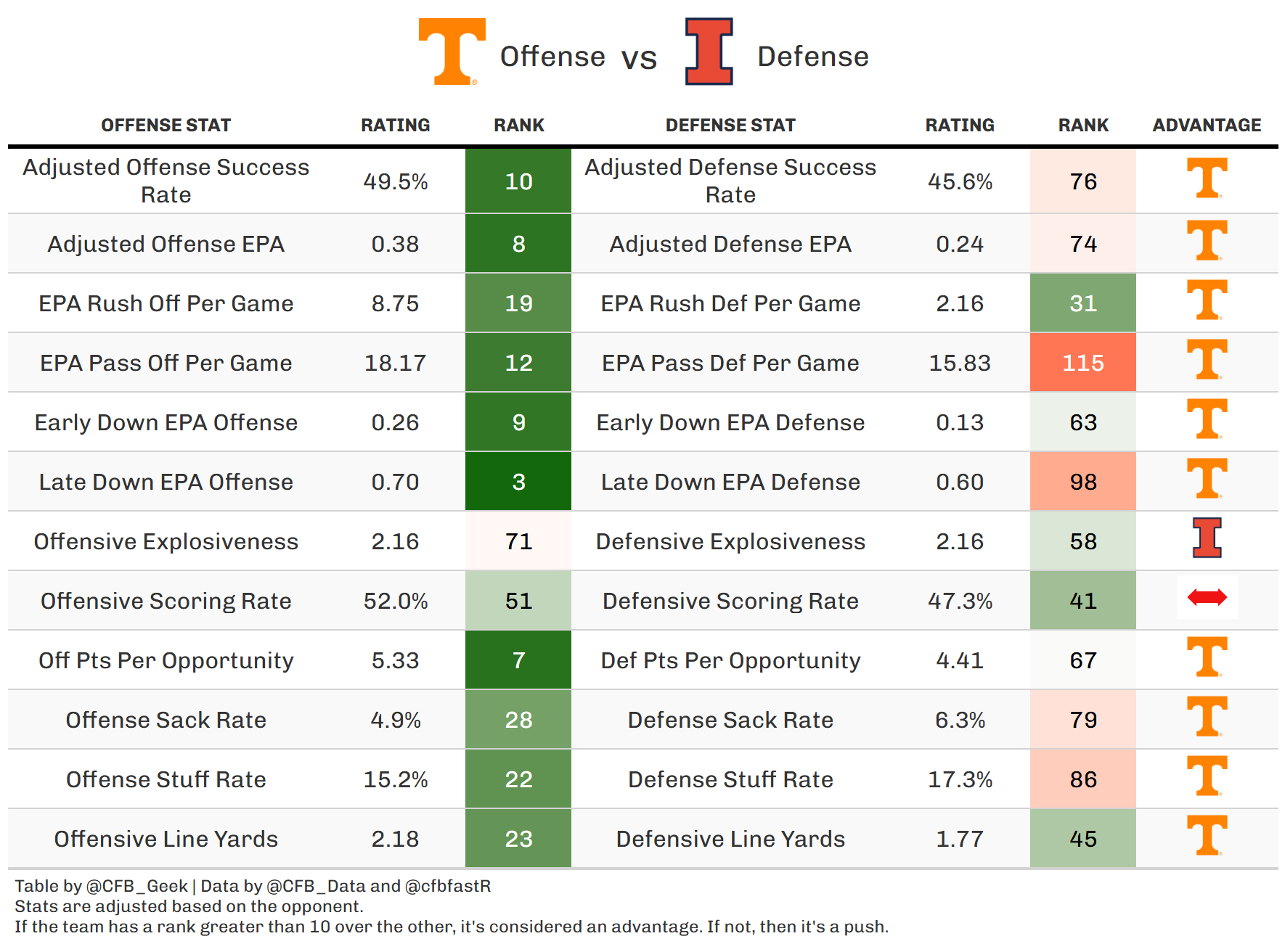Click the offense rank 71 cell

(518, 541)
